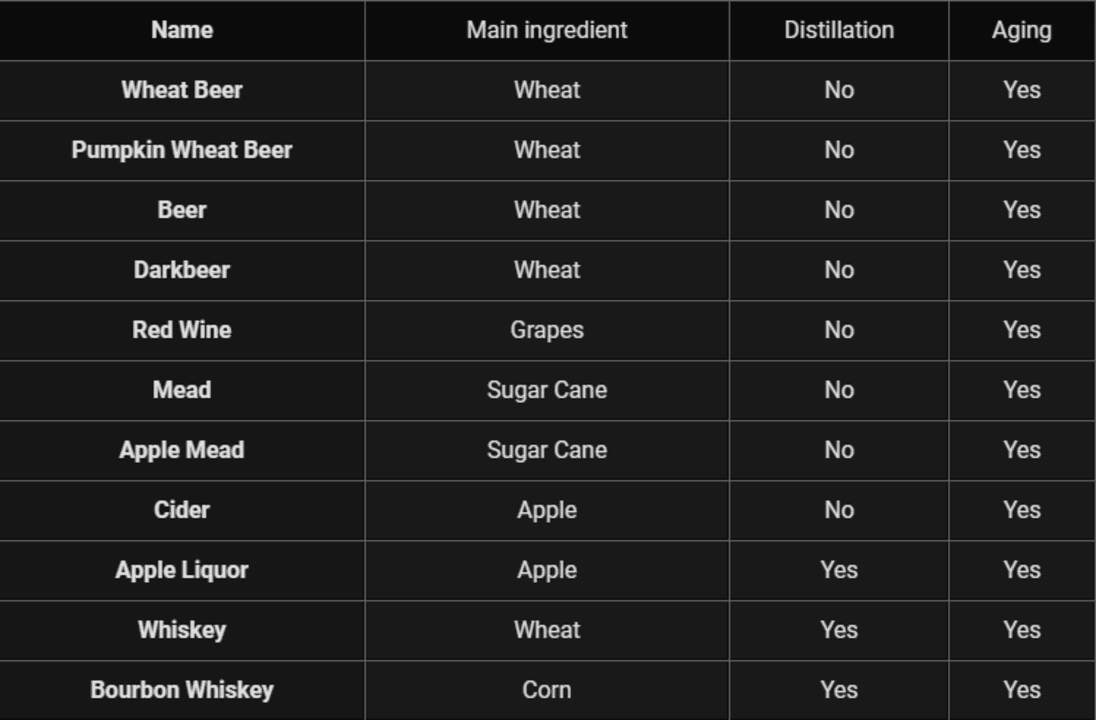Click the Main ingredient column header
The image size is (1096, 720).
point(547,30)
